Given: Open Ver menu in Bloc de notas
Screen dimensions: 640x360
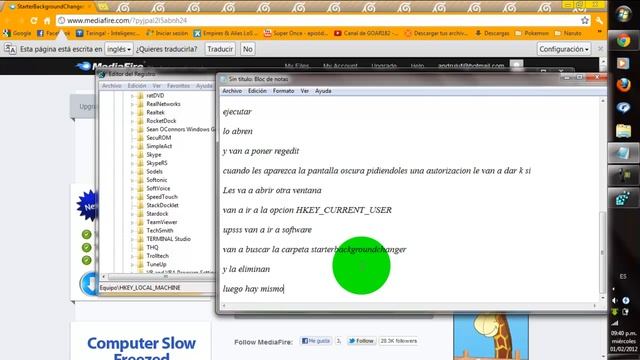Looking at the screenshot, I should pyautogui.click(x=304, y=91).
